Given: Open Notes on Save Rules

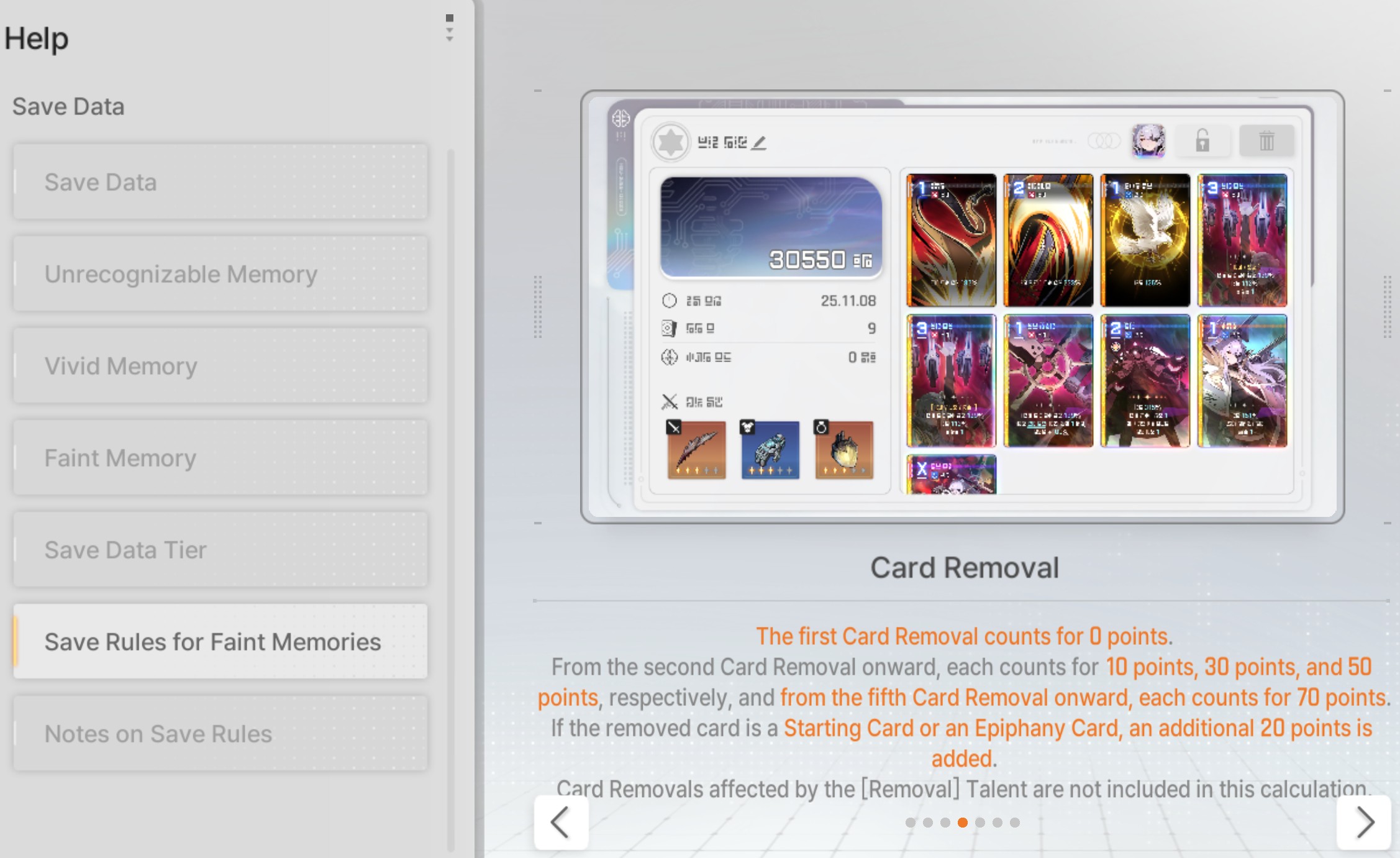Looking at the screenshot, I should [220, 734].
